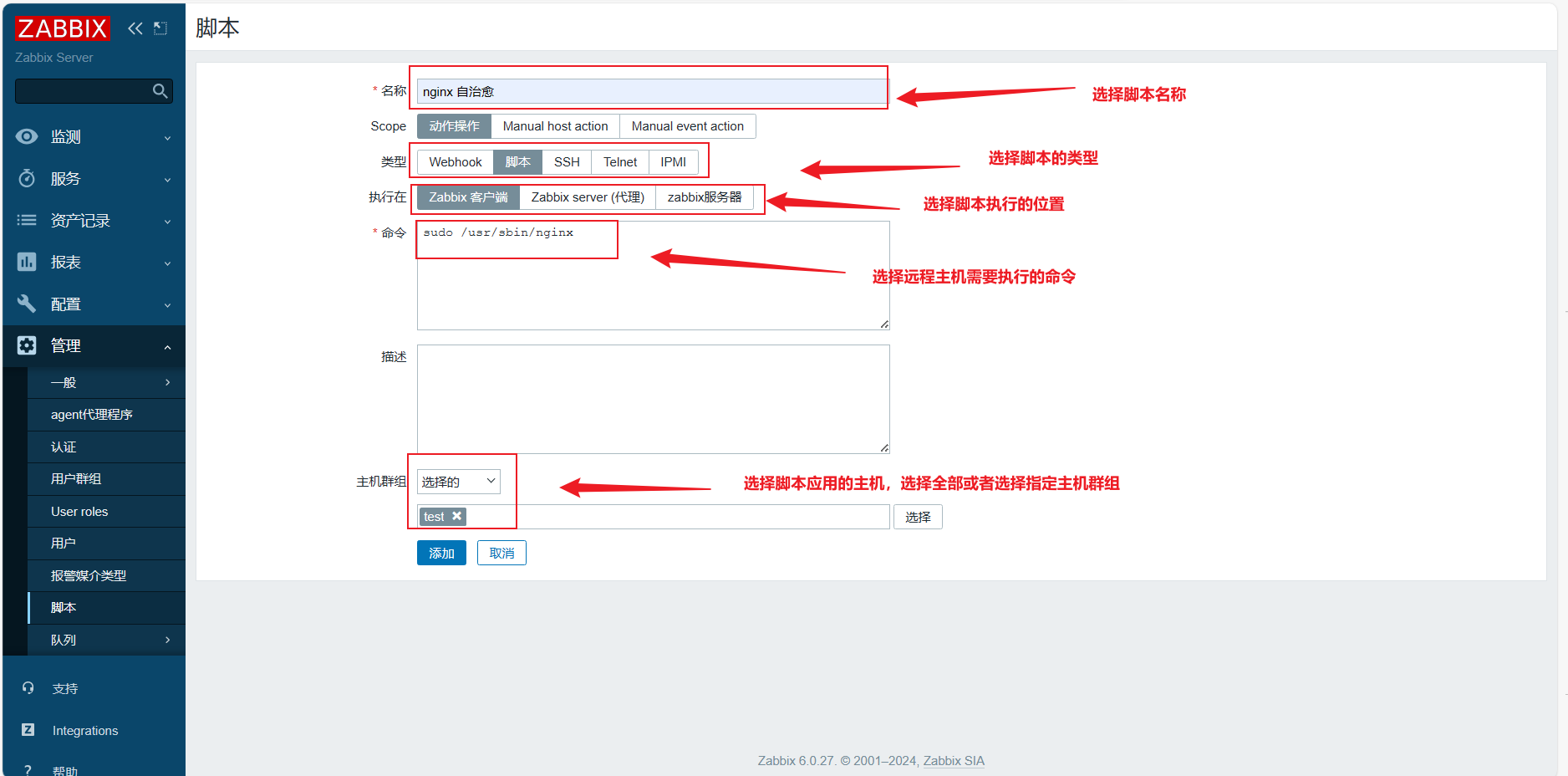Select Manual host action scope
The image size is (1568, 776).
555,126
